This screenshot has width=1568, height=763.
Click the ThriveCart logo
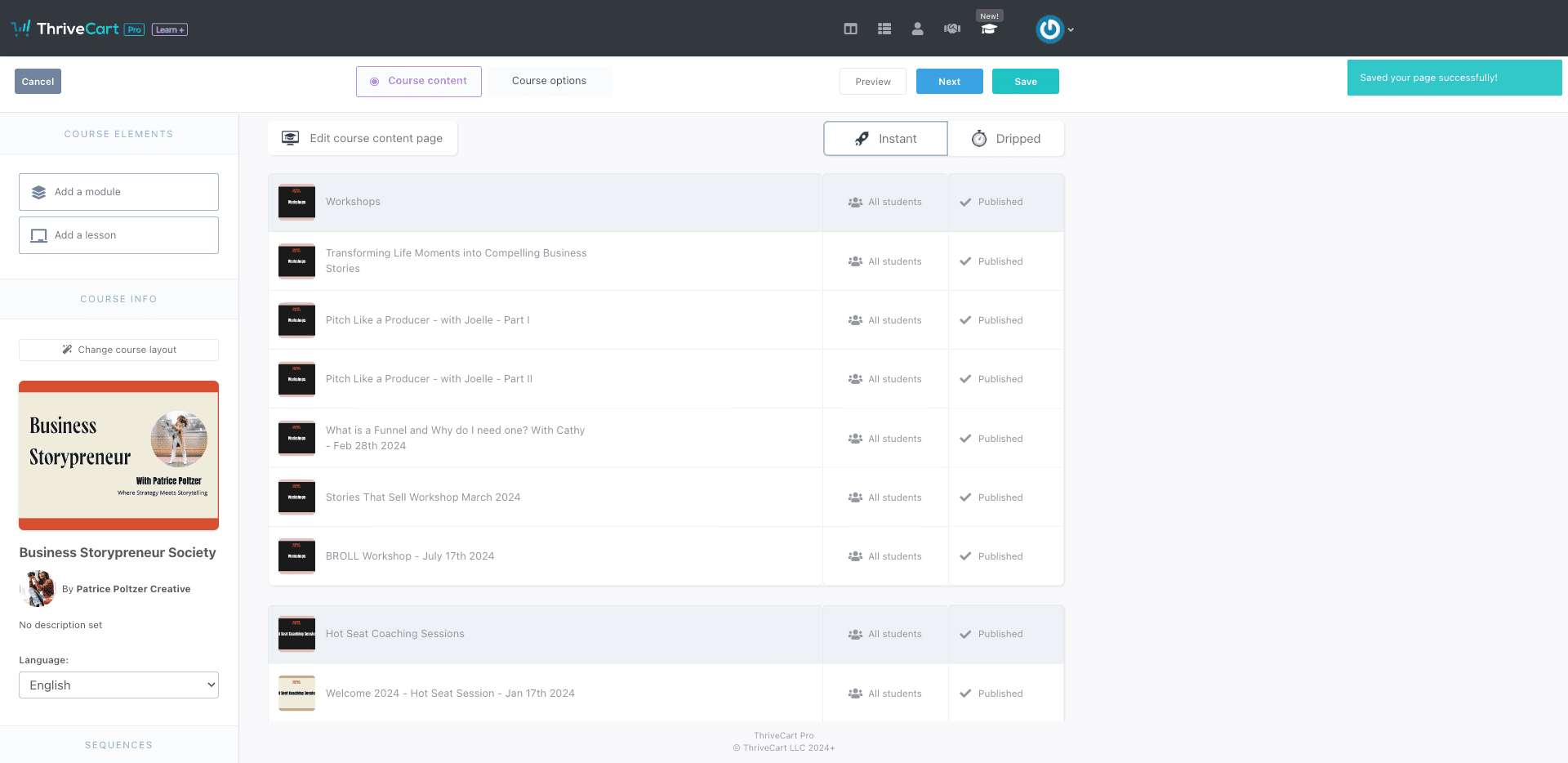[x=65, y=29]
